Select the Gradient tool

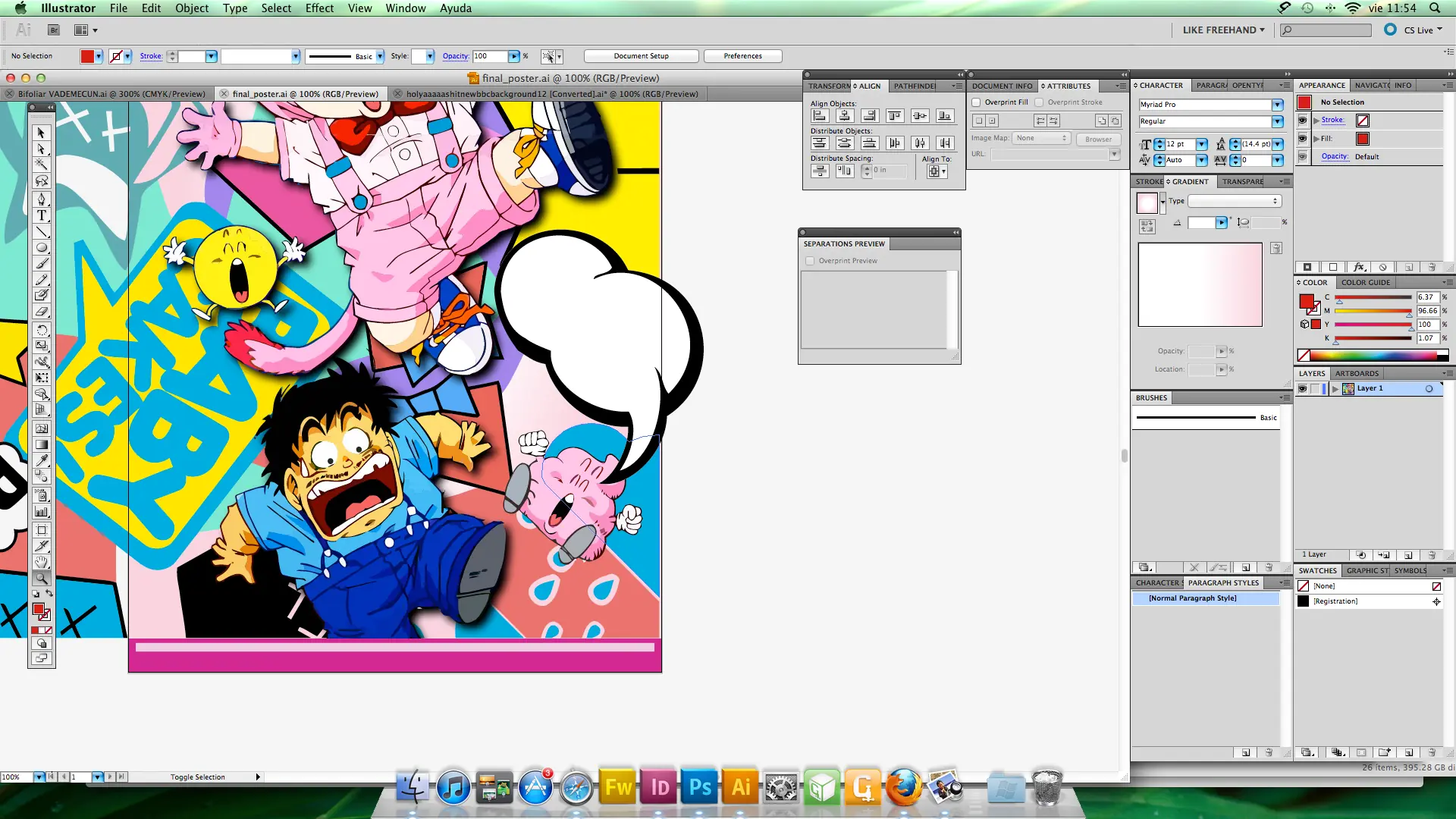pos(41,444)
